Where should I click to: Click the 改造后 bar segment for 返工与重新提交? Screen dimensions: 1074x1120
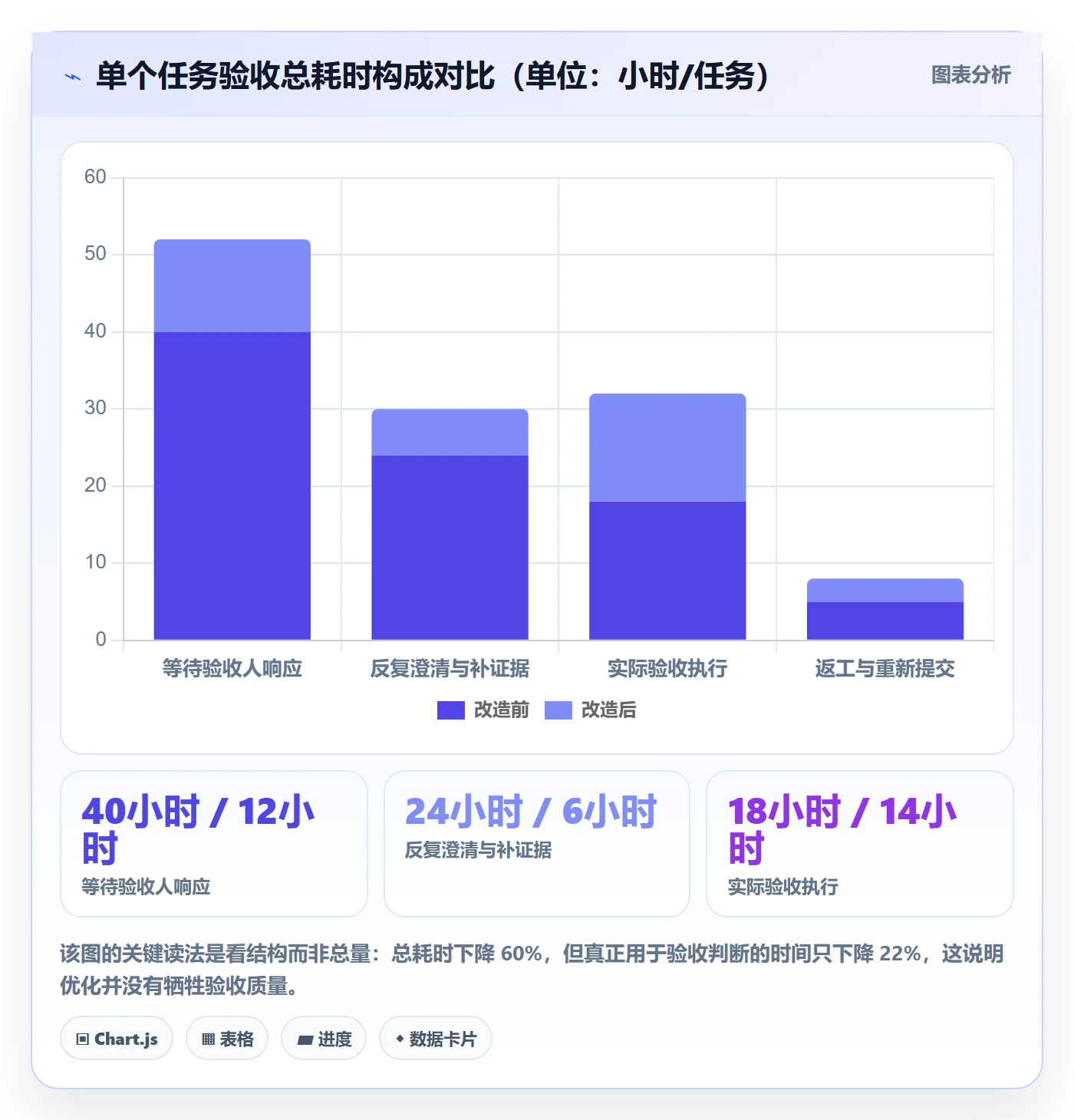point(885,590)
